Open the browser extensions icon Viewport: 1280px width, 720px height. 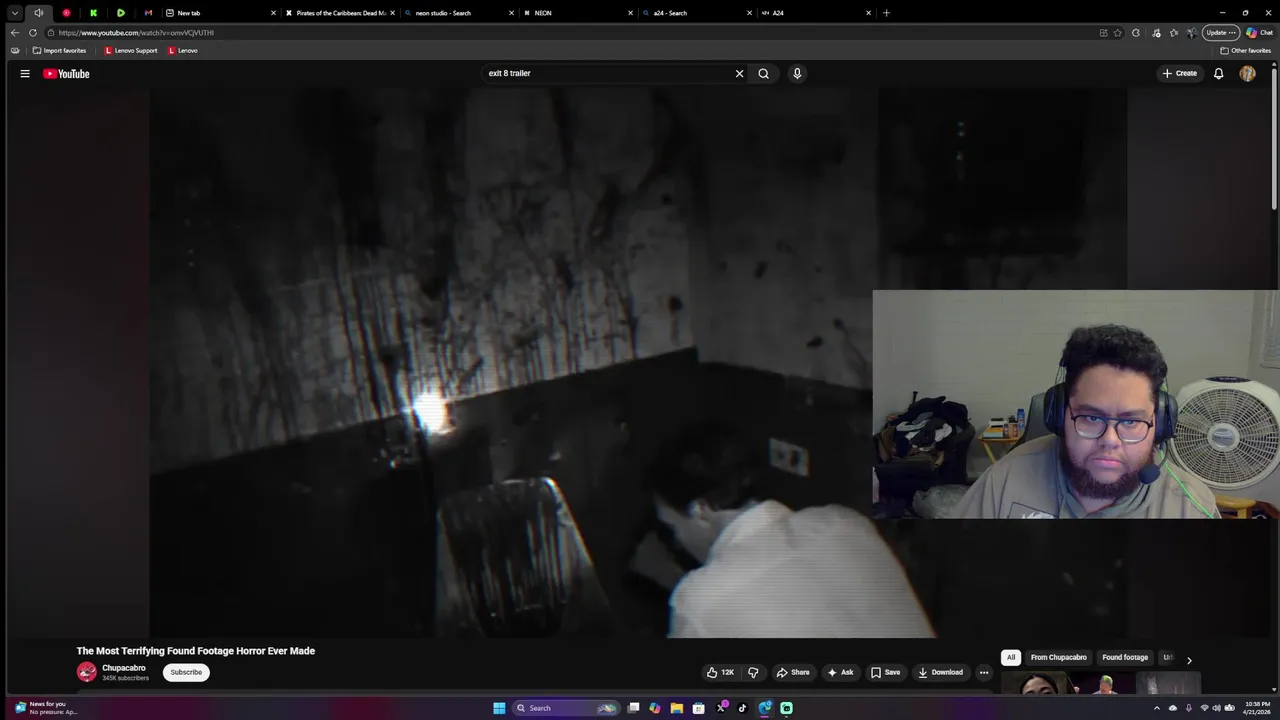[x=1135, y=32]
